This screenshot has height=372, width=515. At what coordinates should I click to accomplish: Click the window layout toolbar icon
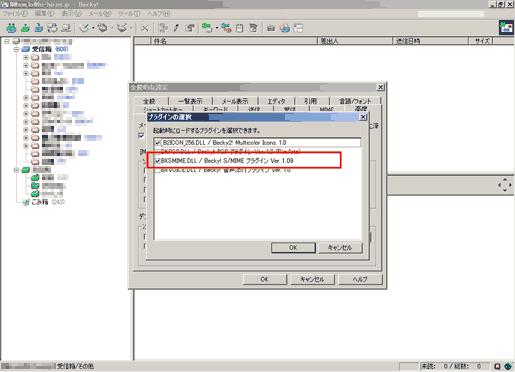[x=298, y=28]
